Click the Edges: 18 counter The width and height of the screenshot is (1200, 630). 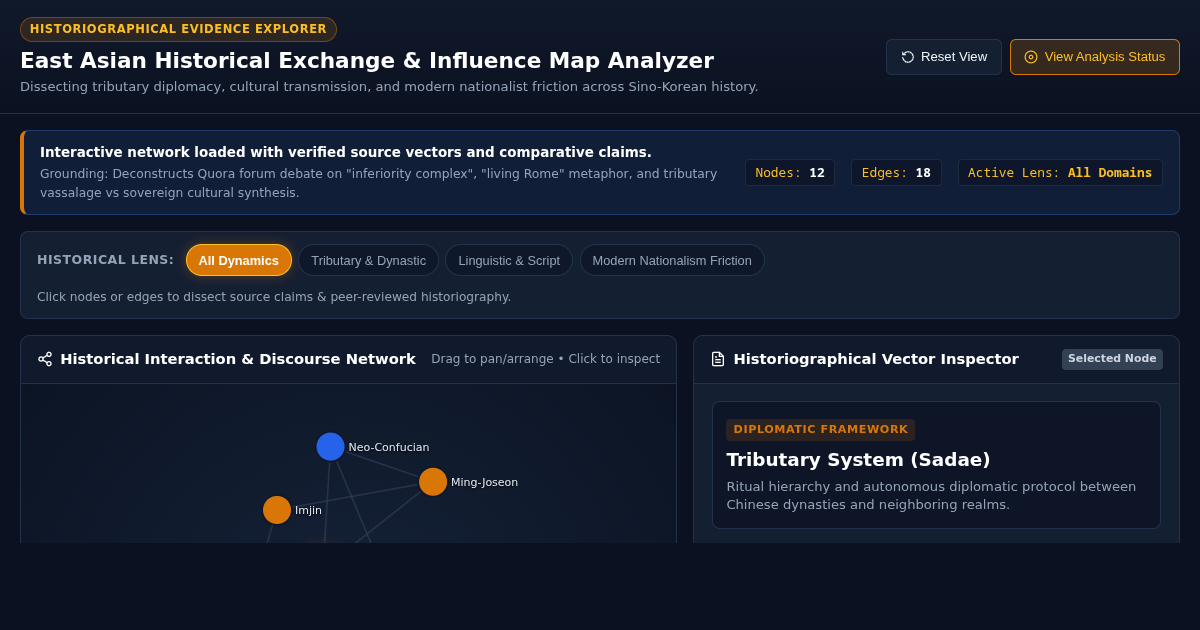pyautogui.click(x=896, y=173)
